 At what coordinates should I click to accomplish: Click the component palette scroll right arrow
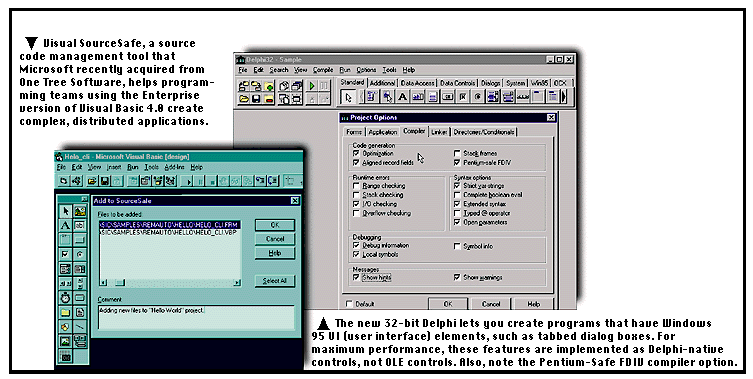(x=564, y=97)
